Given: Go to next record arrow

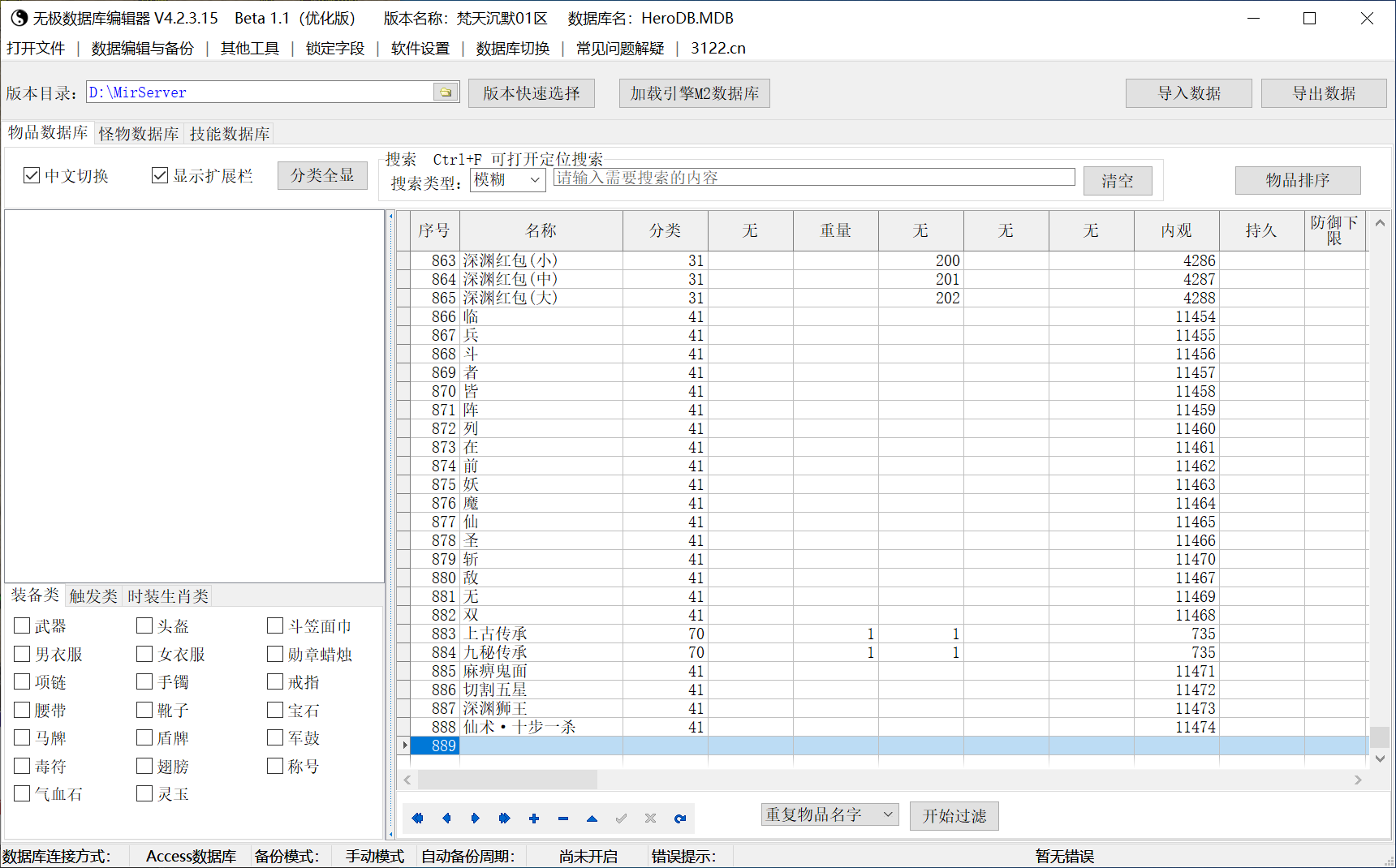Looking at the screenshot, I should click(x=476, y=819).
